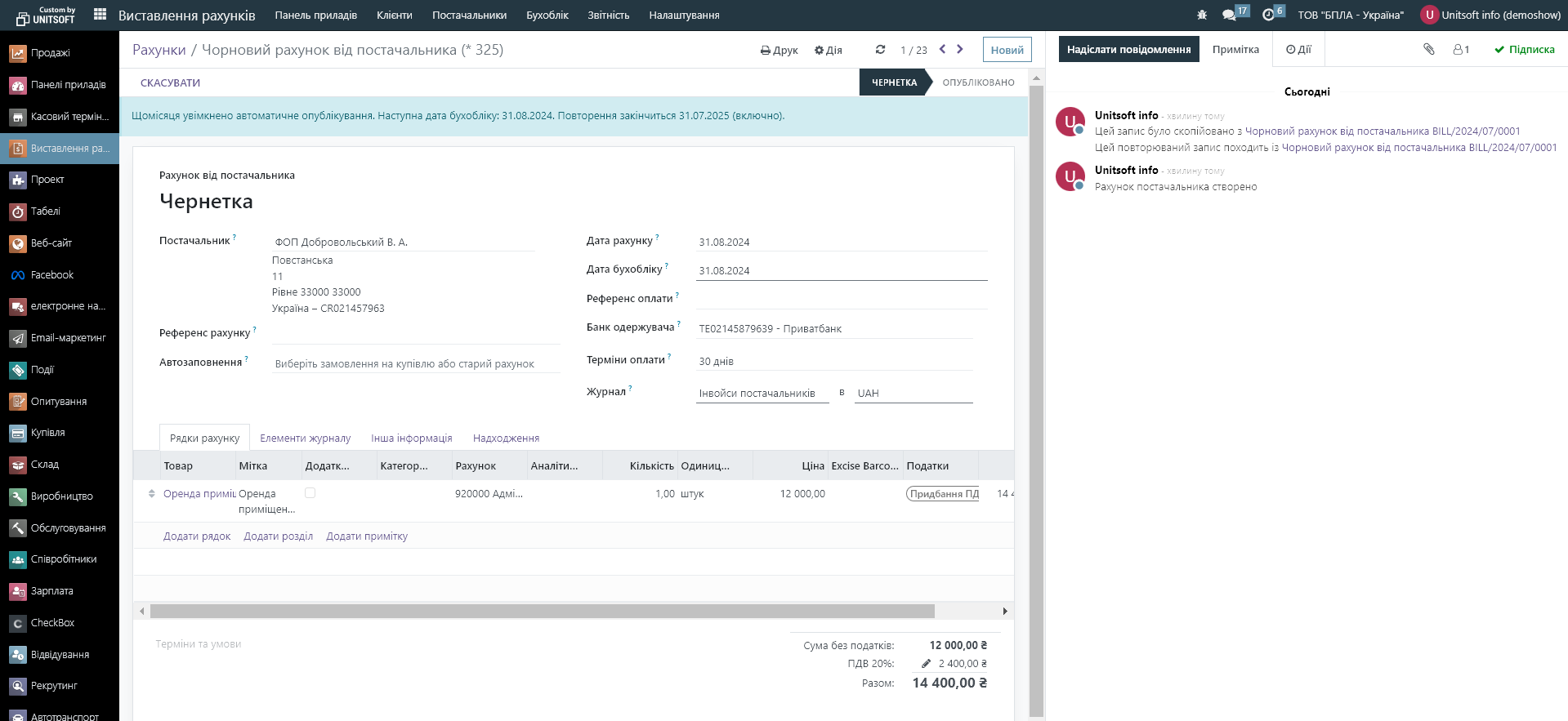Toggle the Підписка follow status
This screenshot has width=1568, height=721.
pos(1524,50)
